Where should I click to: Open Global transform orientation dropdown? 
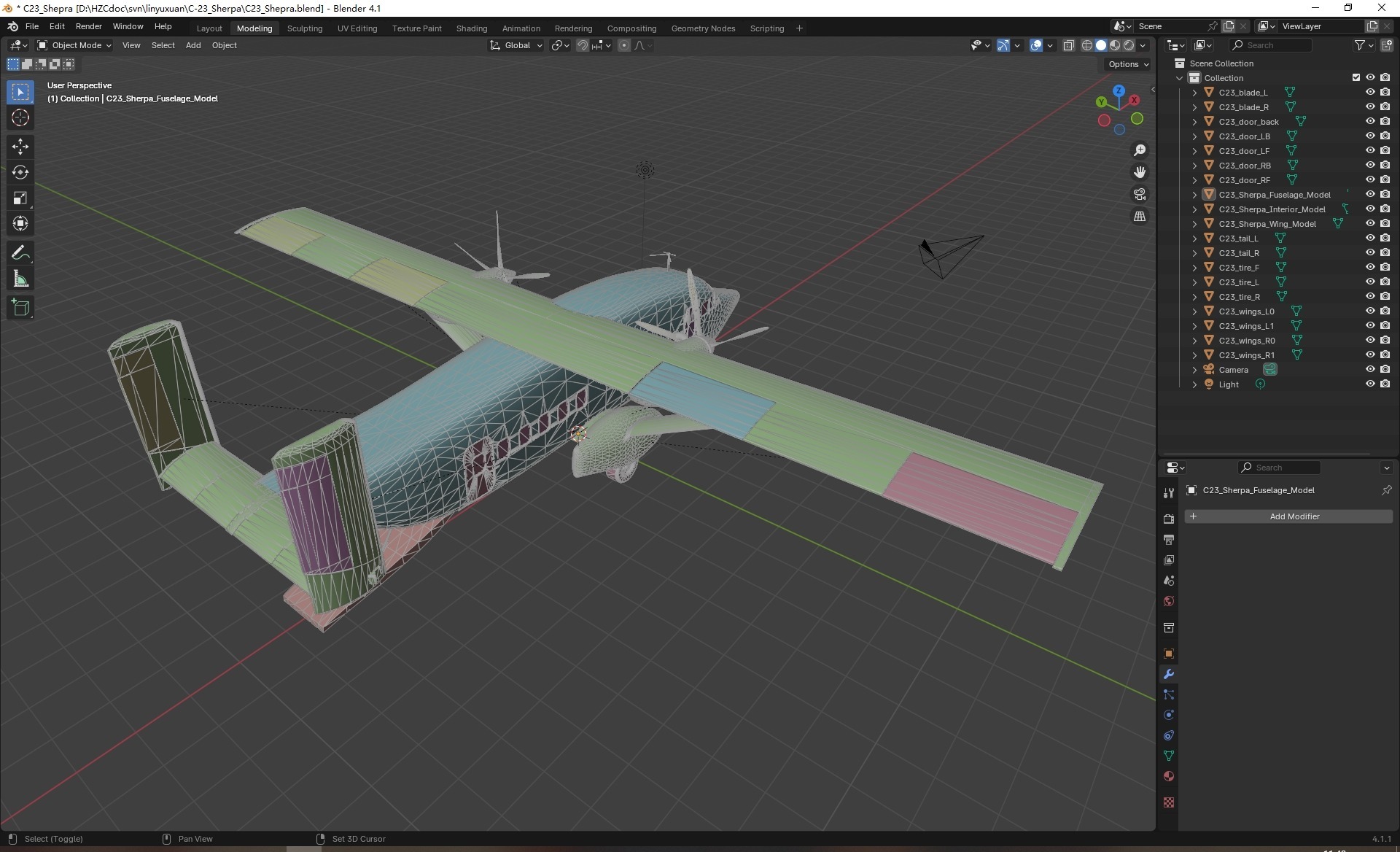click(516, 45)
